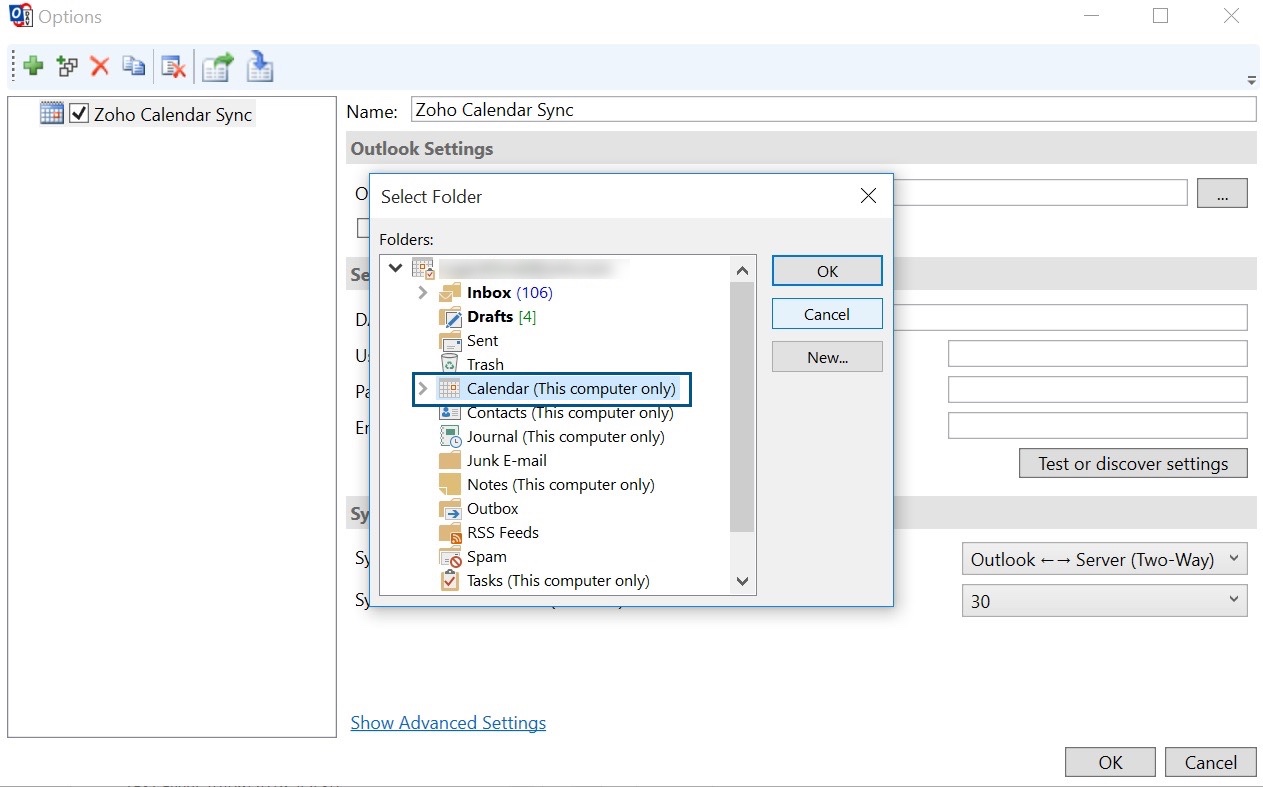Click the export profiles icon with green arrow
1263x787 pixels.
(217, 67)
